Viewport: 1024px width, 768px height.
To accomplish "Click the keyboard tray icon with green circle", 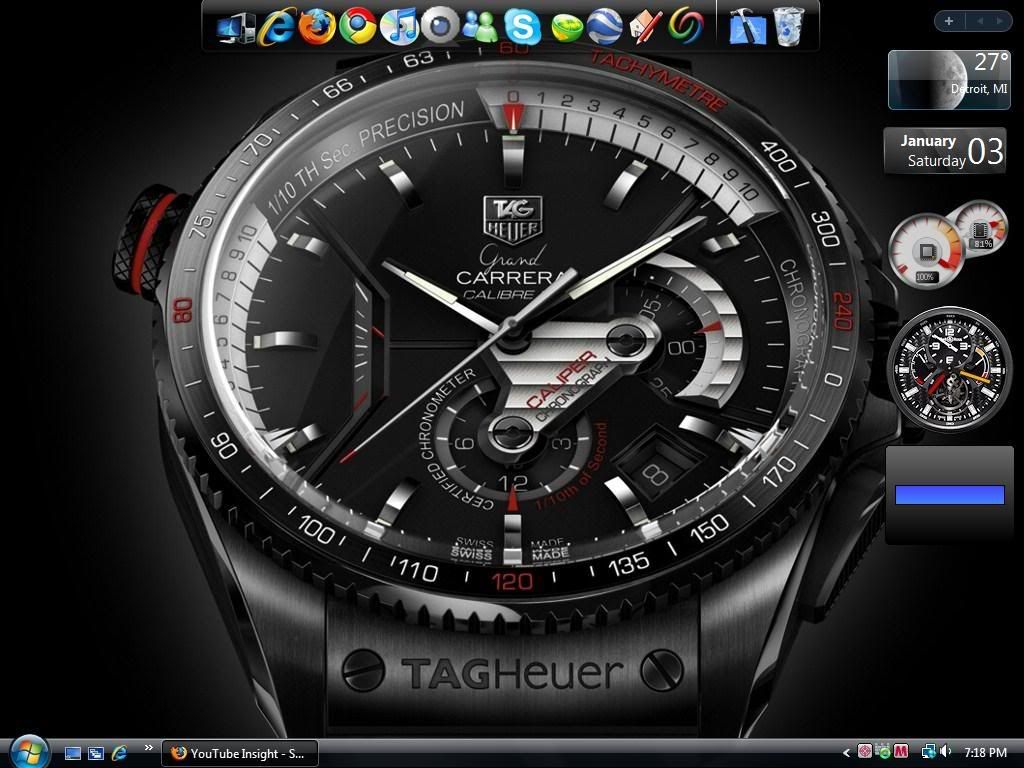I will point(883,752).
